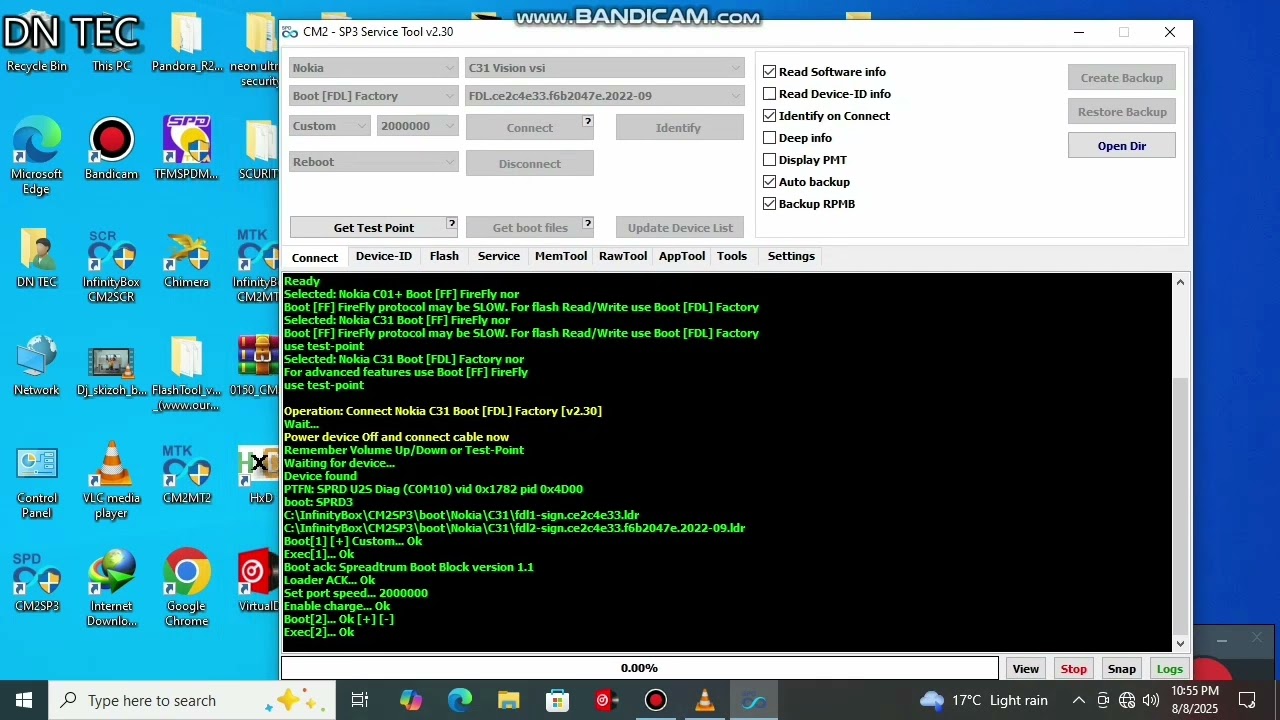Viewport: 1280px width, 720px height.
Task: Open the FlashTool_v folder on the desktop
Action: [186, 373]
